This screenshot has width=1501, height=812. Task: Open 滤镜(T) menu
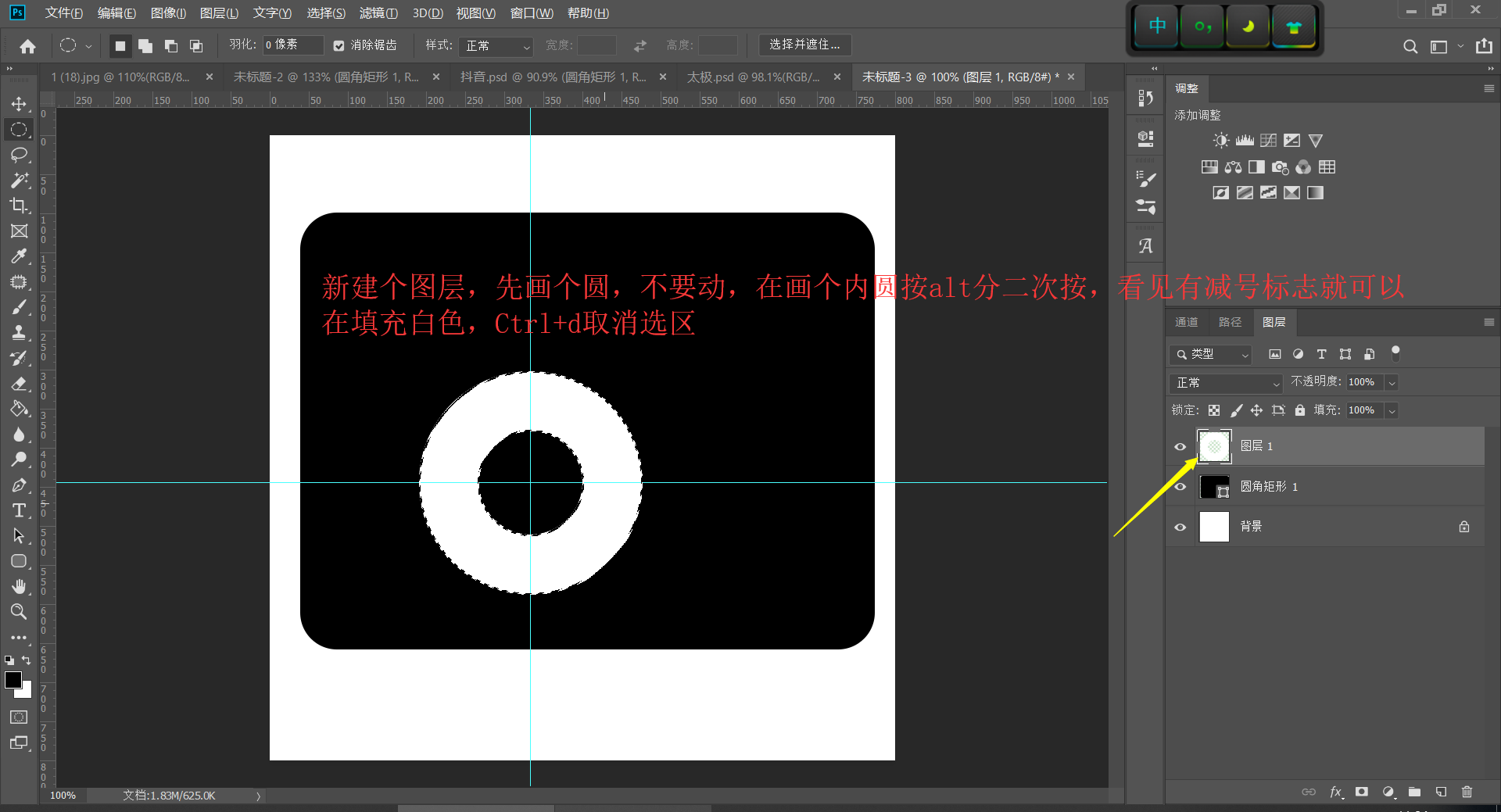378,13
